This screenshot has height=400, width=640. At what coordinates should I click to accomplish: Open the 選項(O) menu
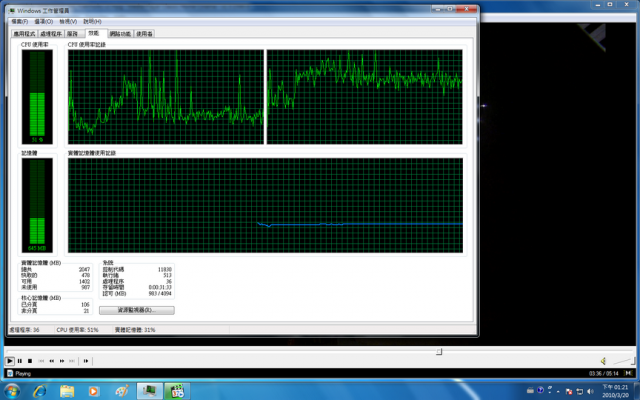[x=44, y=21]
